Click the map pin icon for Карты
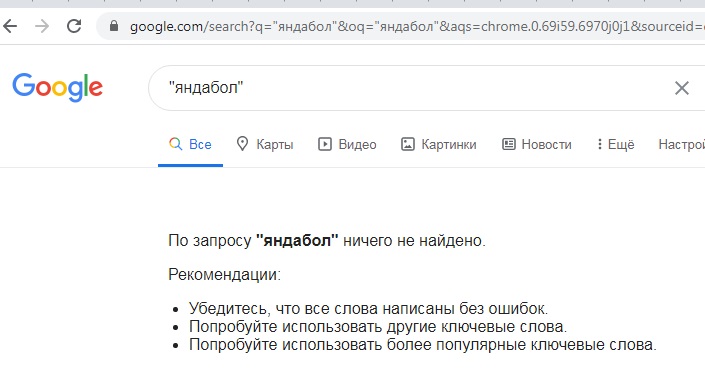 (x=242, y=144)
